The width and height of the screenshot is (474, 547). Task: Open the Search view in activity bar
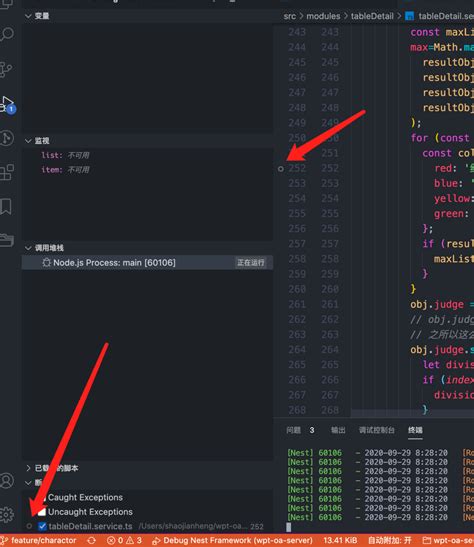click(x=7, y=34)
